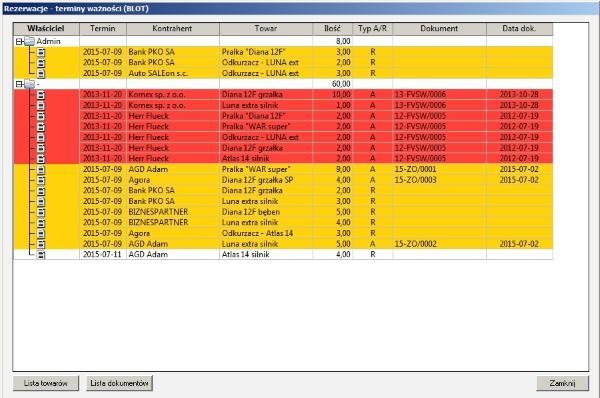The height and width of the screenshot is (398, 600).
Task: Click document icon of Komex Luna extra silnik row
Action: pos(41,105)
